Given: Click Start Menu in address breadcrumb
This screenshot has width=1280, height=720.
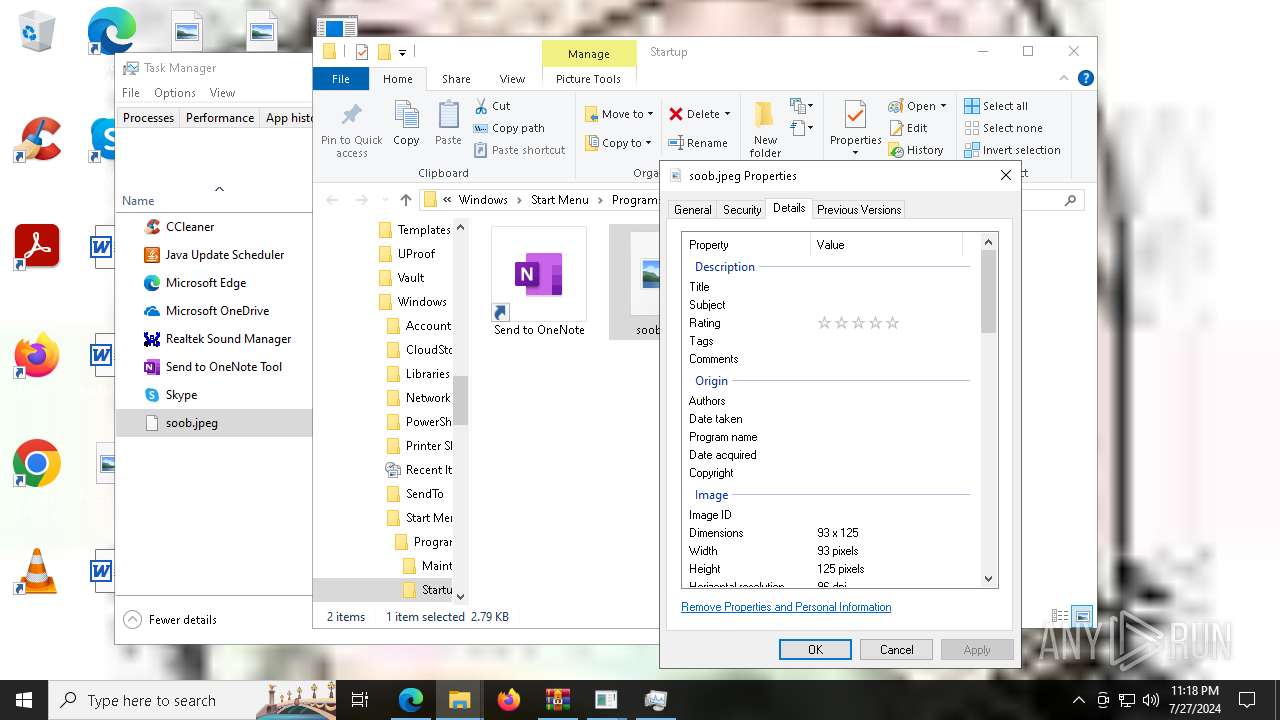Looking at the screenshot, I should coord(559,200).
